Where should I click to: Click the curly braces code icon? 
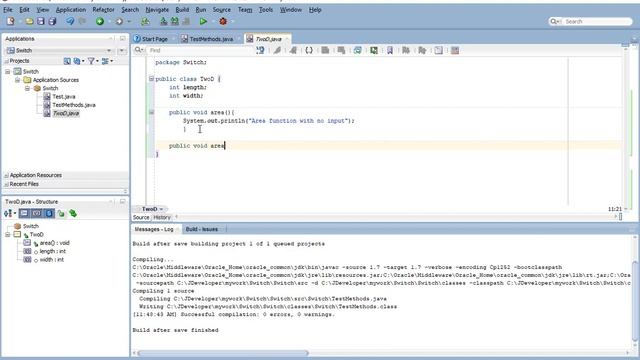309,50
